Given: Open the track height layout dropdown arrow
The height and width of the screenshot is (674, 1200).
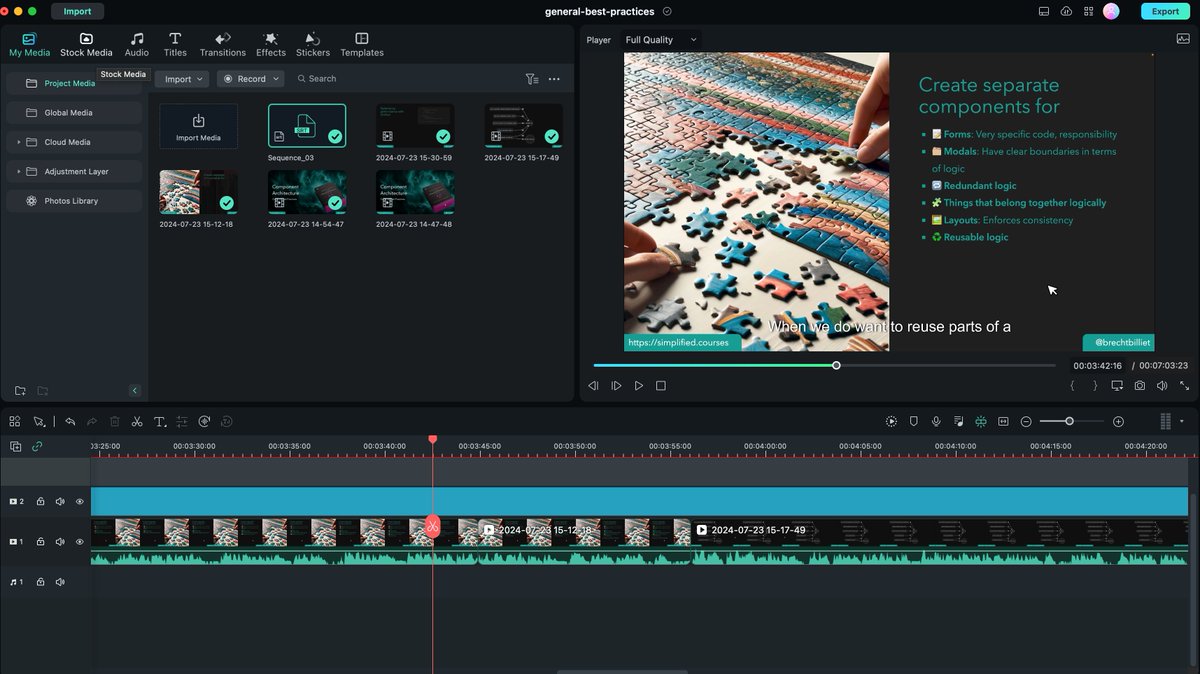Looking at the screenshot, I should tap(1182, 422).
